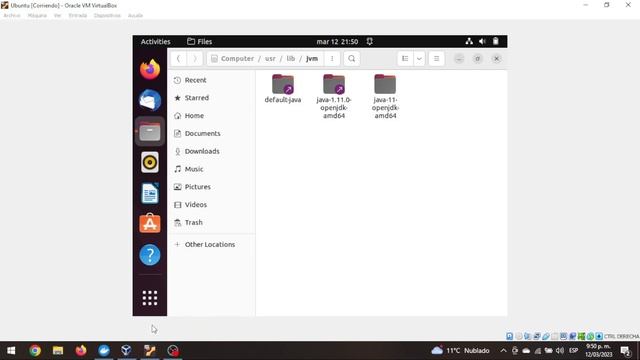
Task: Show Applications grid in the dock
Action: click(150, 298)
